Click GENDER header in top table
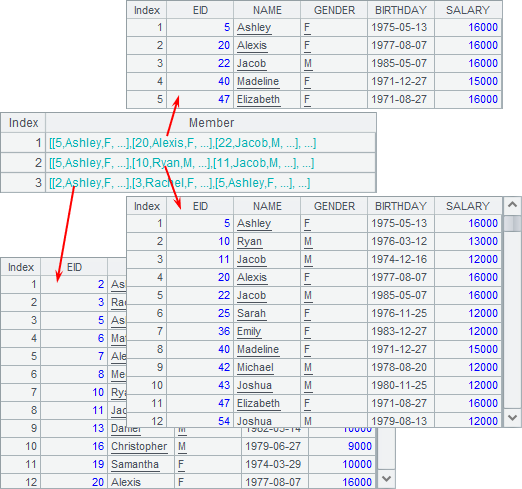Image resolution: width=522 pixels, height=489 pixels. point(334,10)
